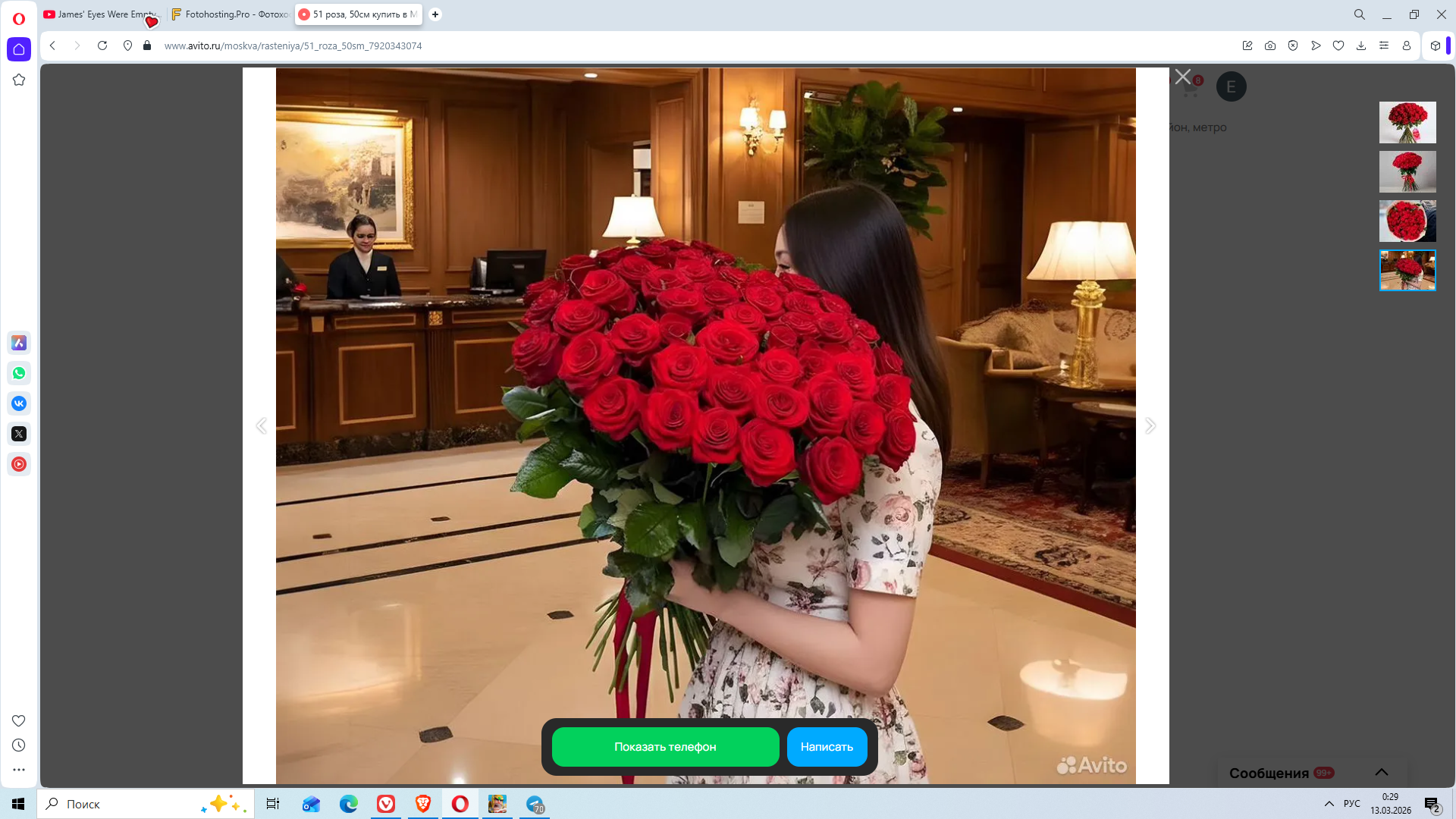Open Opera downloads icon in toolbar
The height and width of the screenshot is (819, 1456).
pyautogui.click(x=1361, y=45)
